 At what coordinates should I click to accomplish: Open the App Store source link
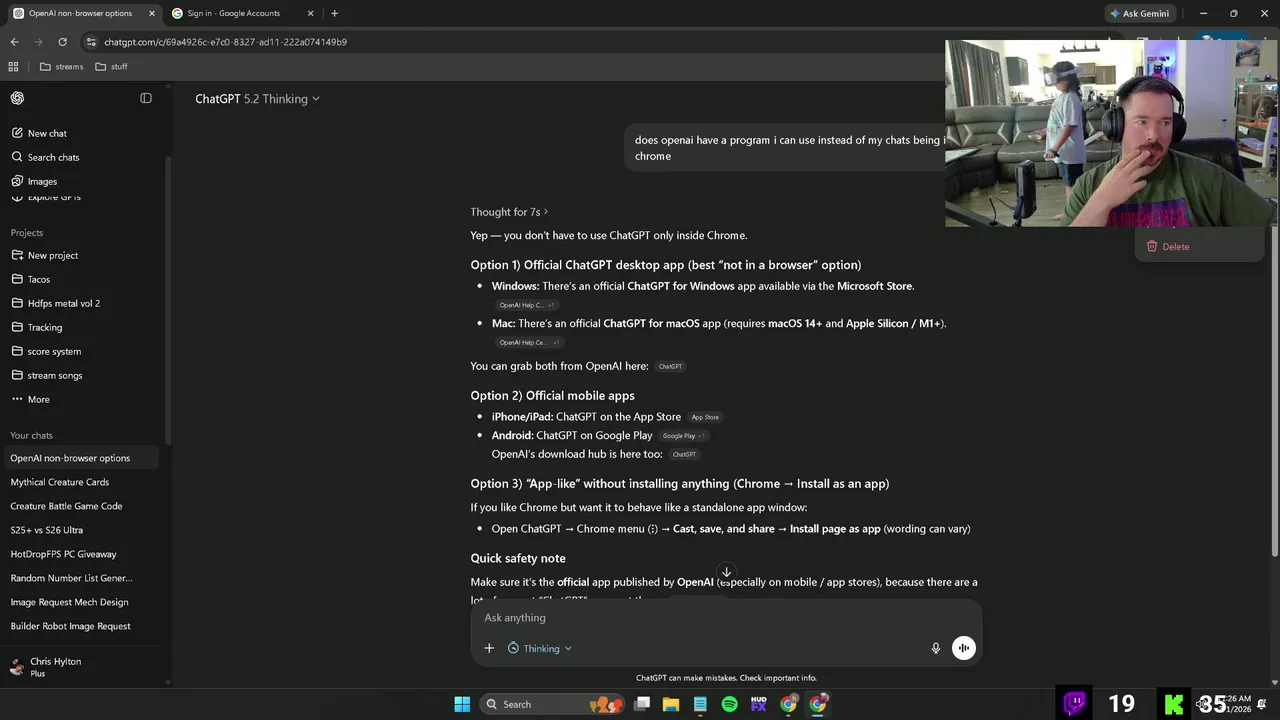[705, 417]
